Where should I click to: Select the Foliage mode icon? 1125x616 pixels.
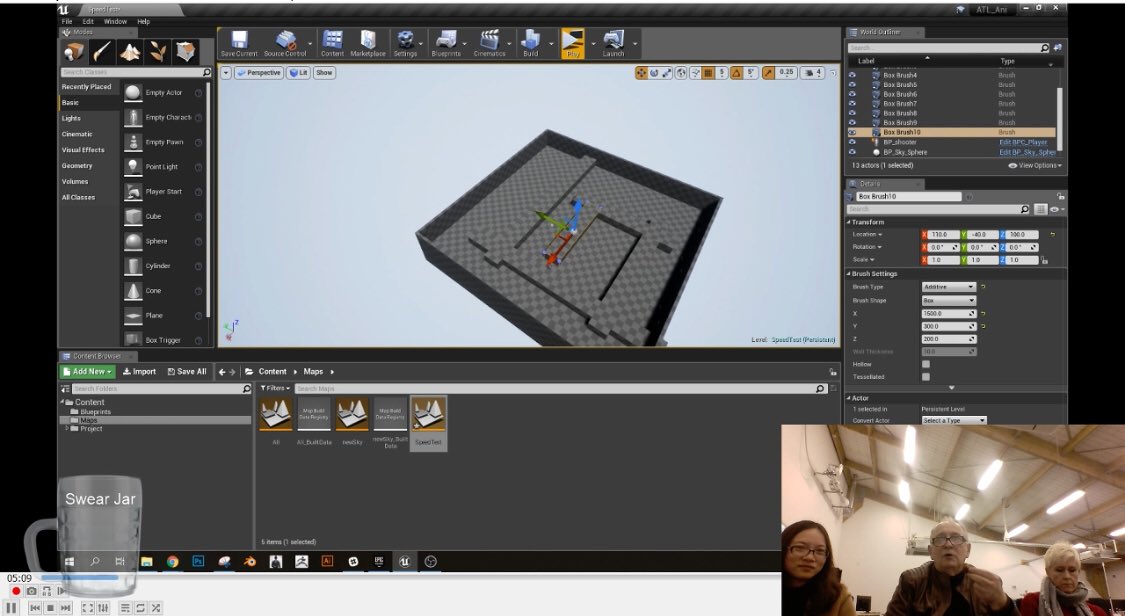[158, 52]
